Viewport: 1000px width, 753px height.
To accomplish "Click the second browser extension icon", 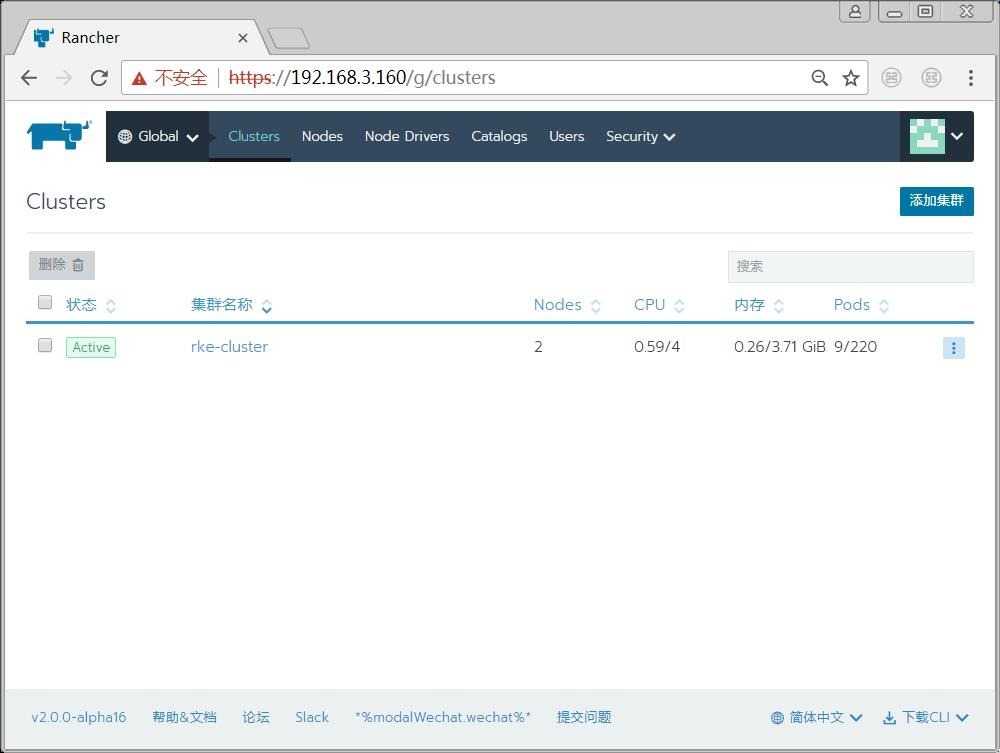I will pyautogui.click(x=931, y=78).
